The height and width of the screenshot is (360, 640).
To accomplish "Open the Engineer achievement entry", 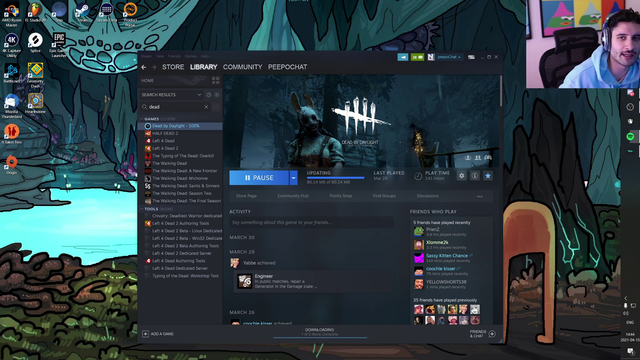I will tap(313, 281).
